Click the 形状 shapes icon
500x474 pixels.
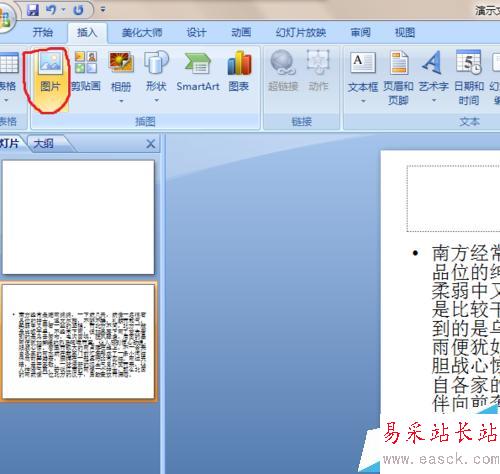tap(156, 62)
